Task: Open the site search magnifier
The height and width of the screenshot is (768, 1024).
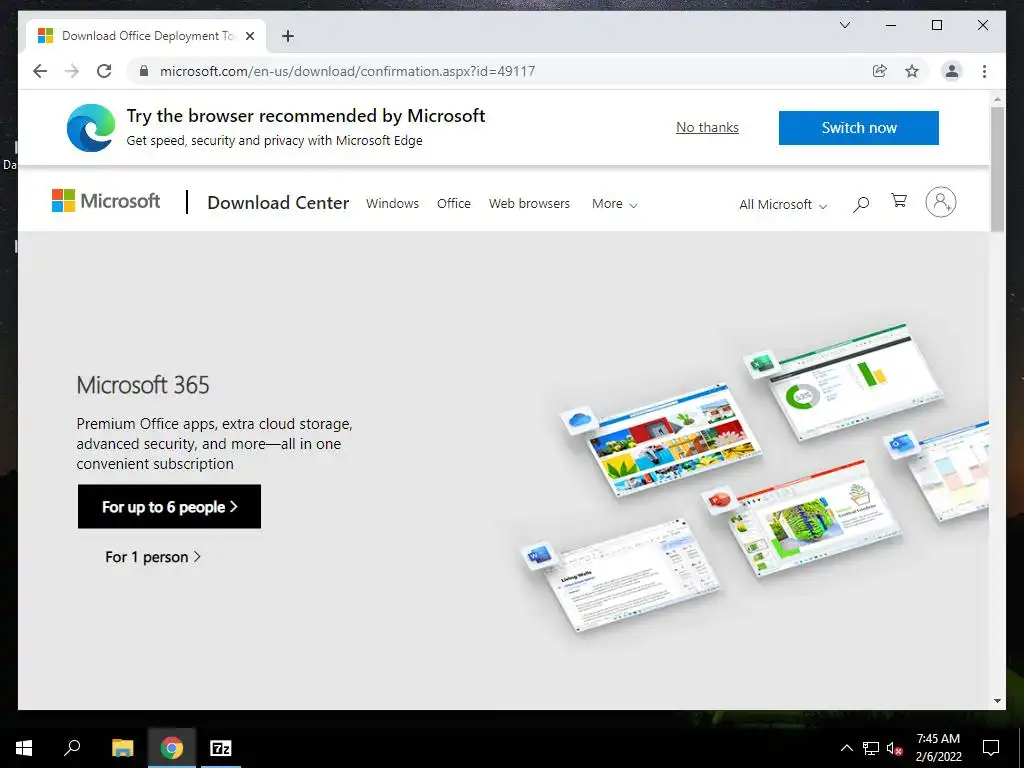Action: point(861,204)
